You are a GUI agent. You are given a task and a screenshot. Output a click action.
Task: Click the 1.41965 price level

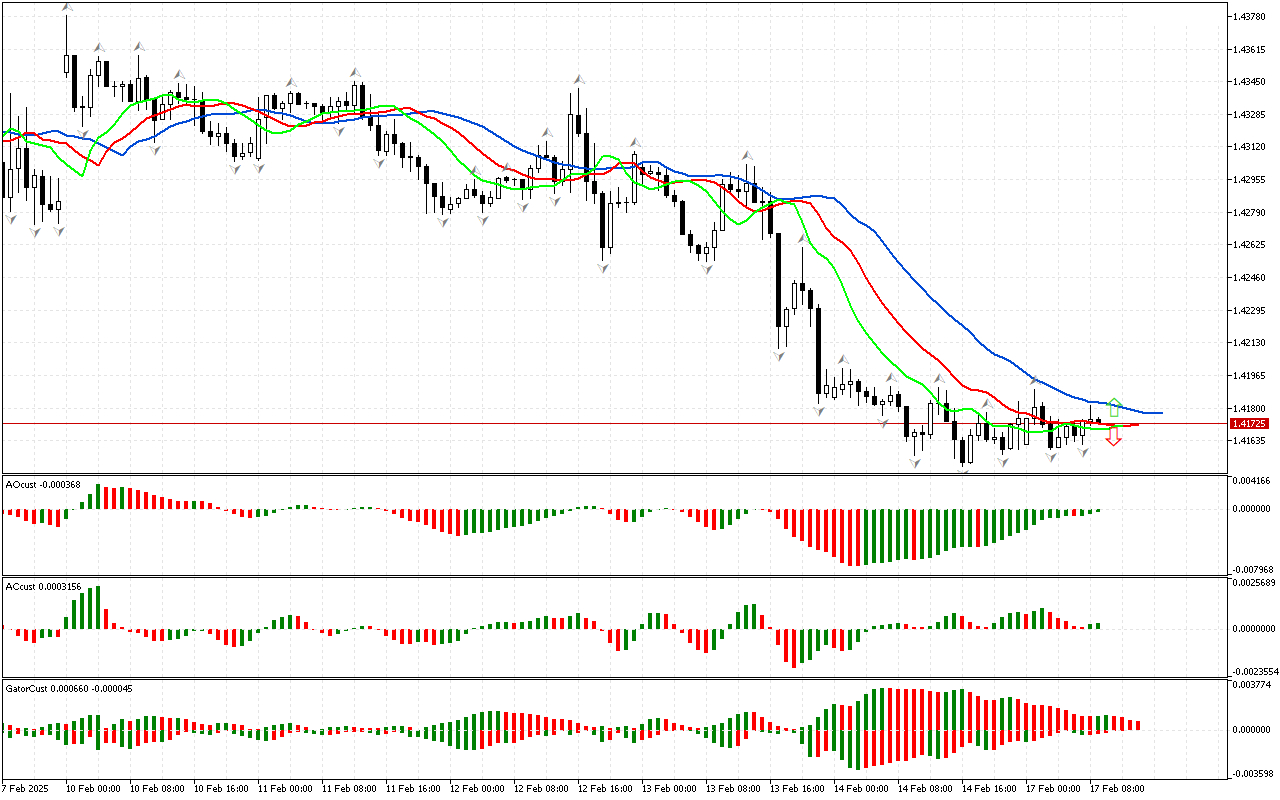tap(1251, 376)
